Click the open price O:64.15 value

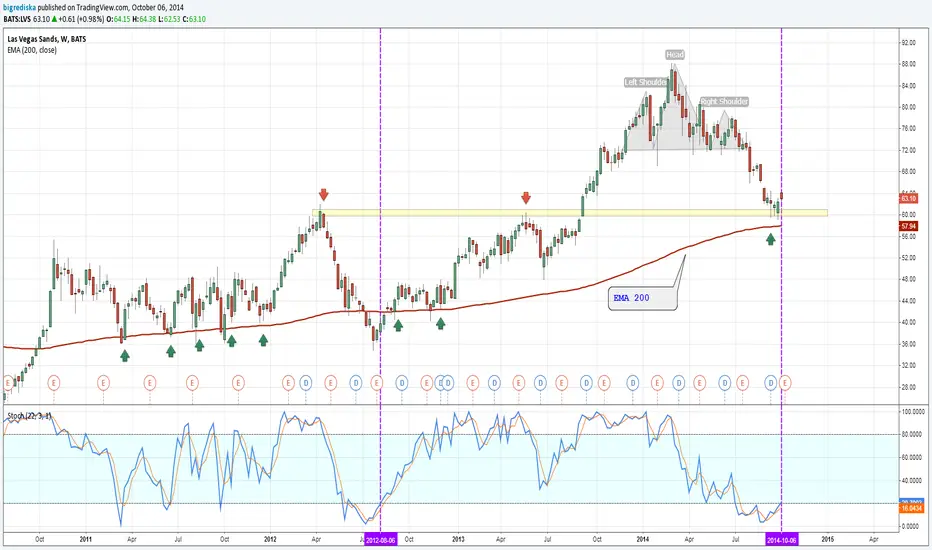point(118,19)
